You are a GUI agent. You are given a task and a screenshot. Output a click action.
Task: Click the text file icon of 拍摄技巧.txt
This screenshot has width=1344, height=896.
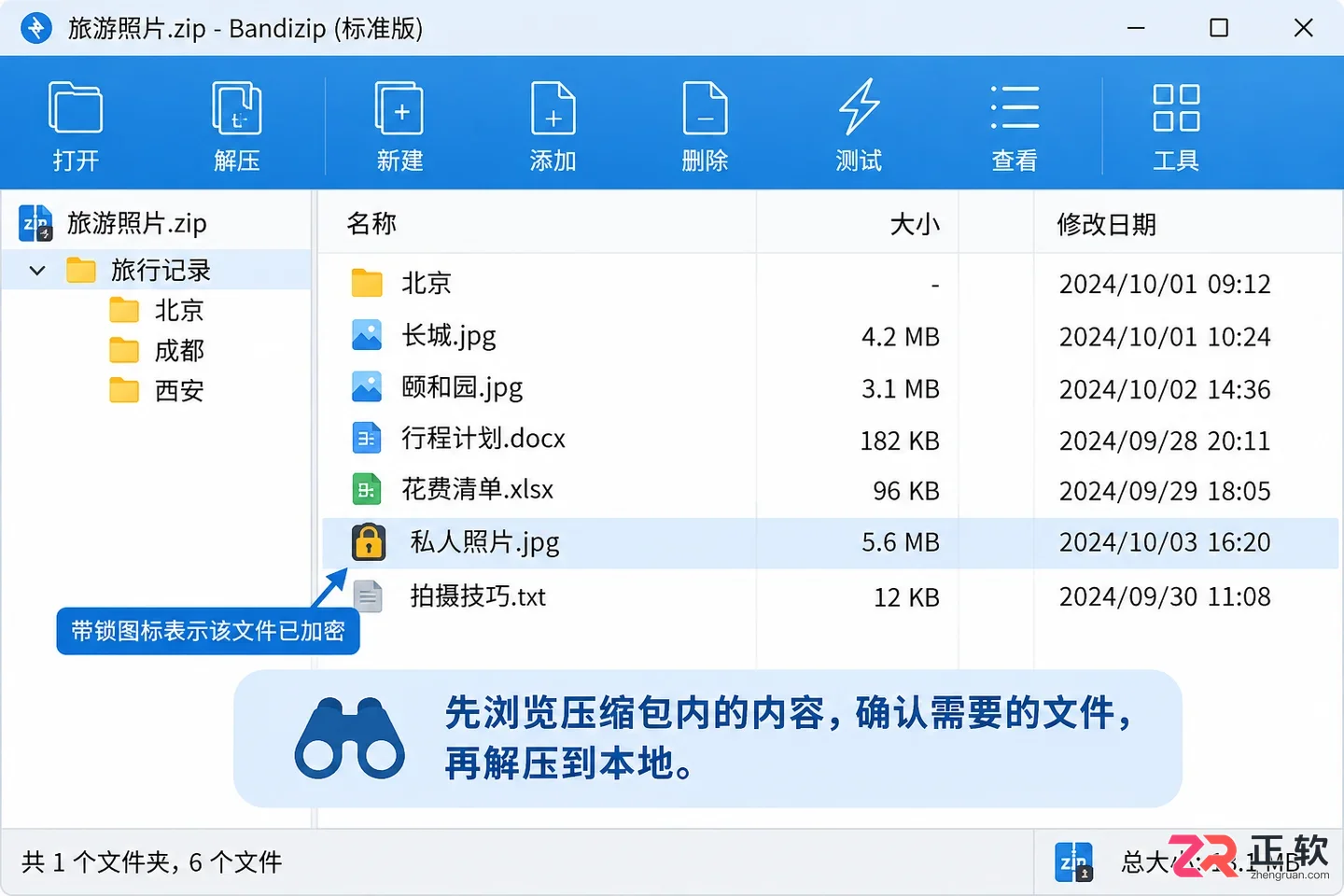click(x=368, y=596)
